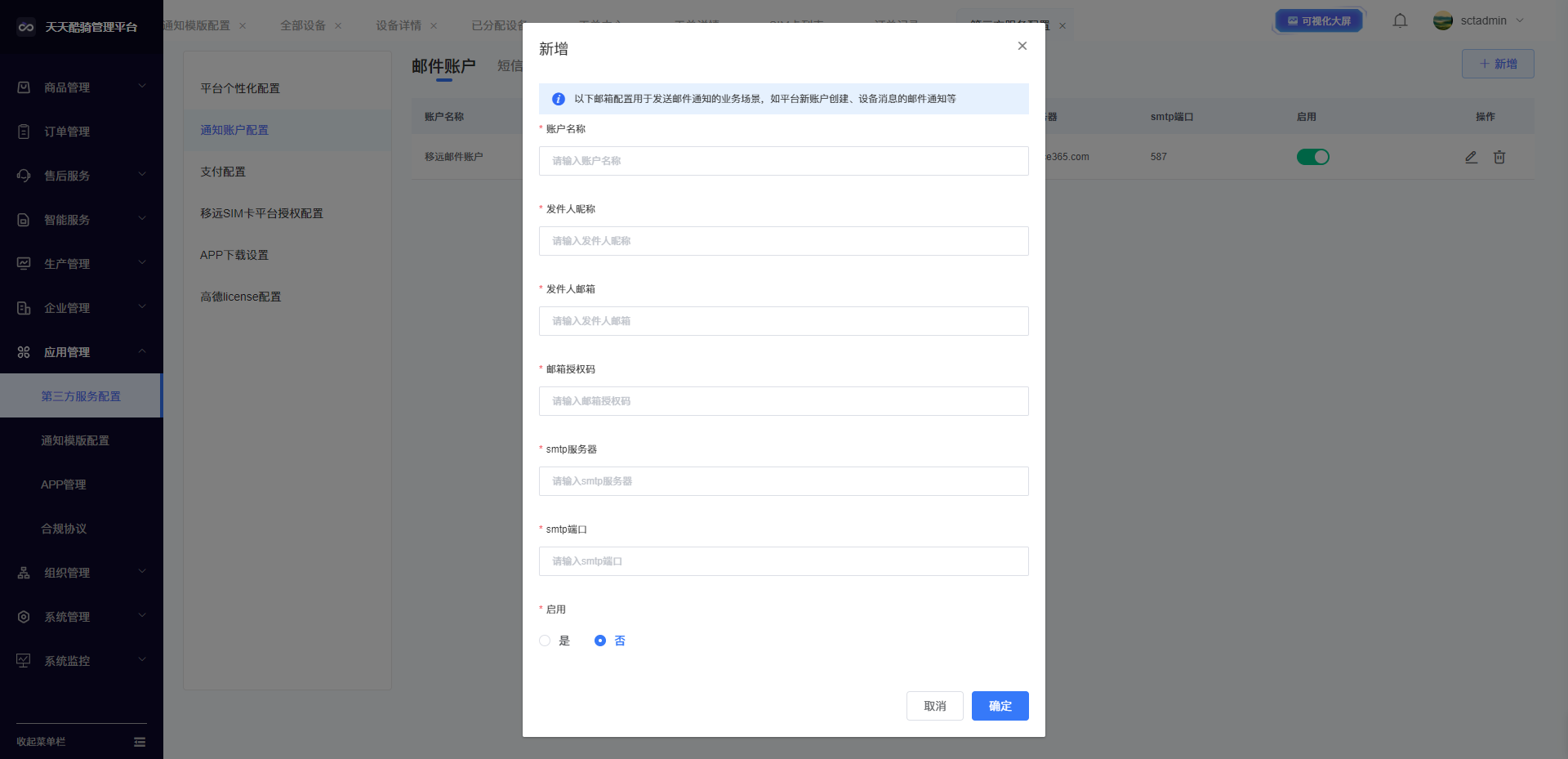Expand the 订单管理 sidebar menu
1568x759 pixels.
82,132
